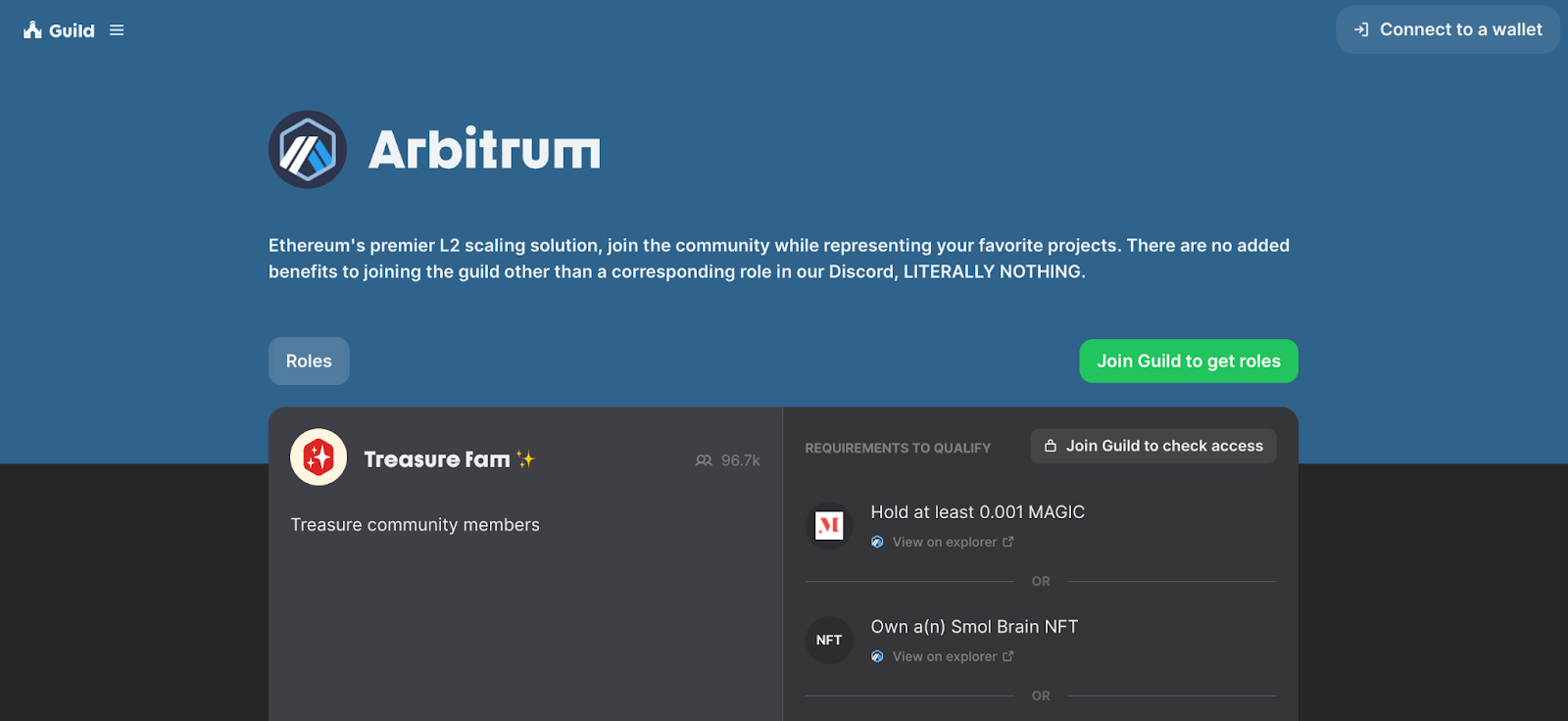Click the Arbitrum guild name heading
This screenshot has width=1568, height=721.
(x=484, y=149)
